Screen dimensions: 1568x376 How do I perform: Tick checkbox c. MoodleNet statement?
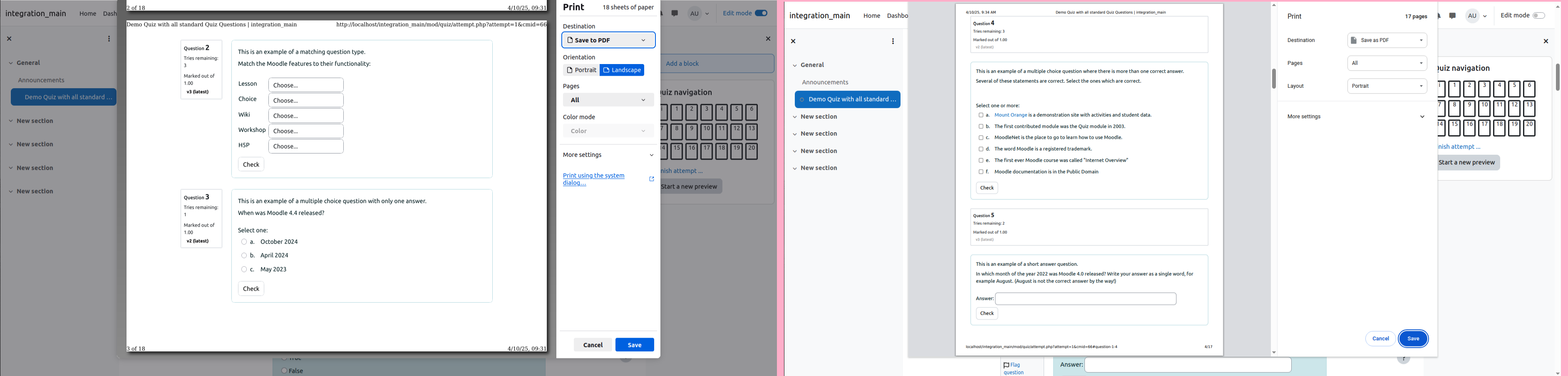pos(980,138)
